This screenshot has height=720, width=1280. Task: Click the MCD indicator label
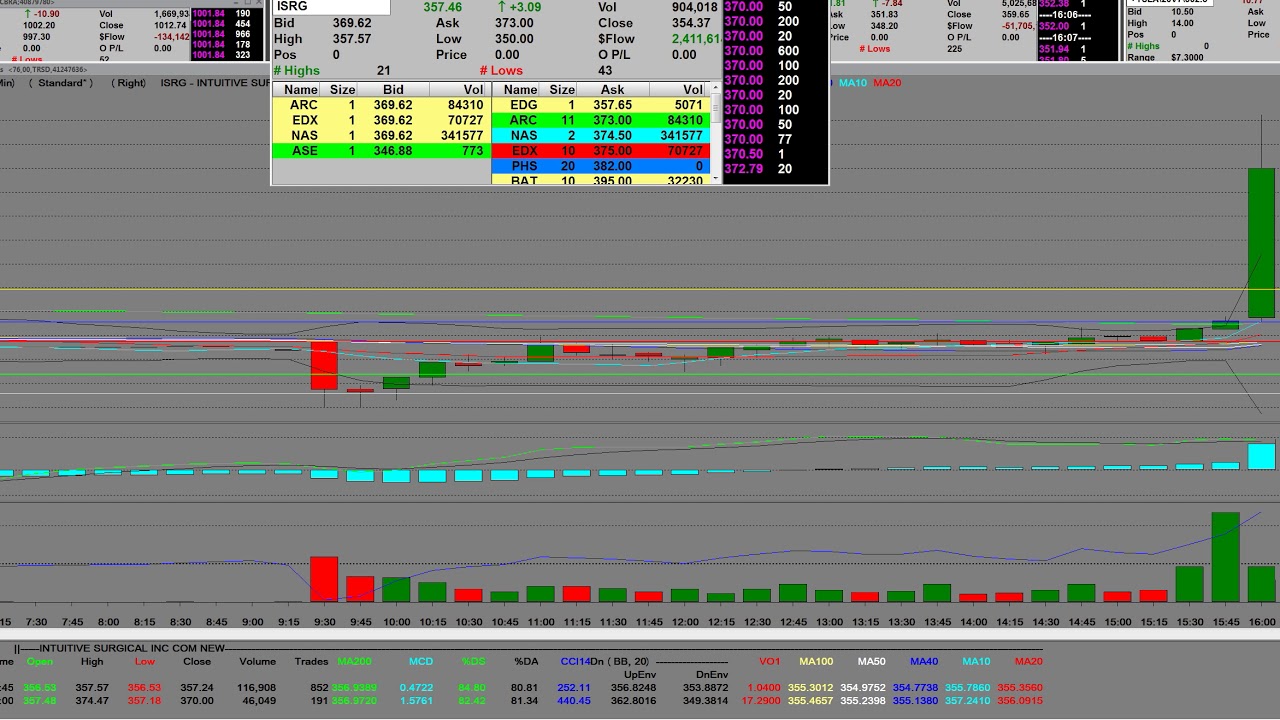pyautogui.click(x=421, y=661)
